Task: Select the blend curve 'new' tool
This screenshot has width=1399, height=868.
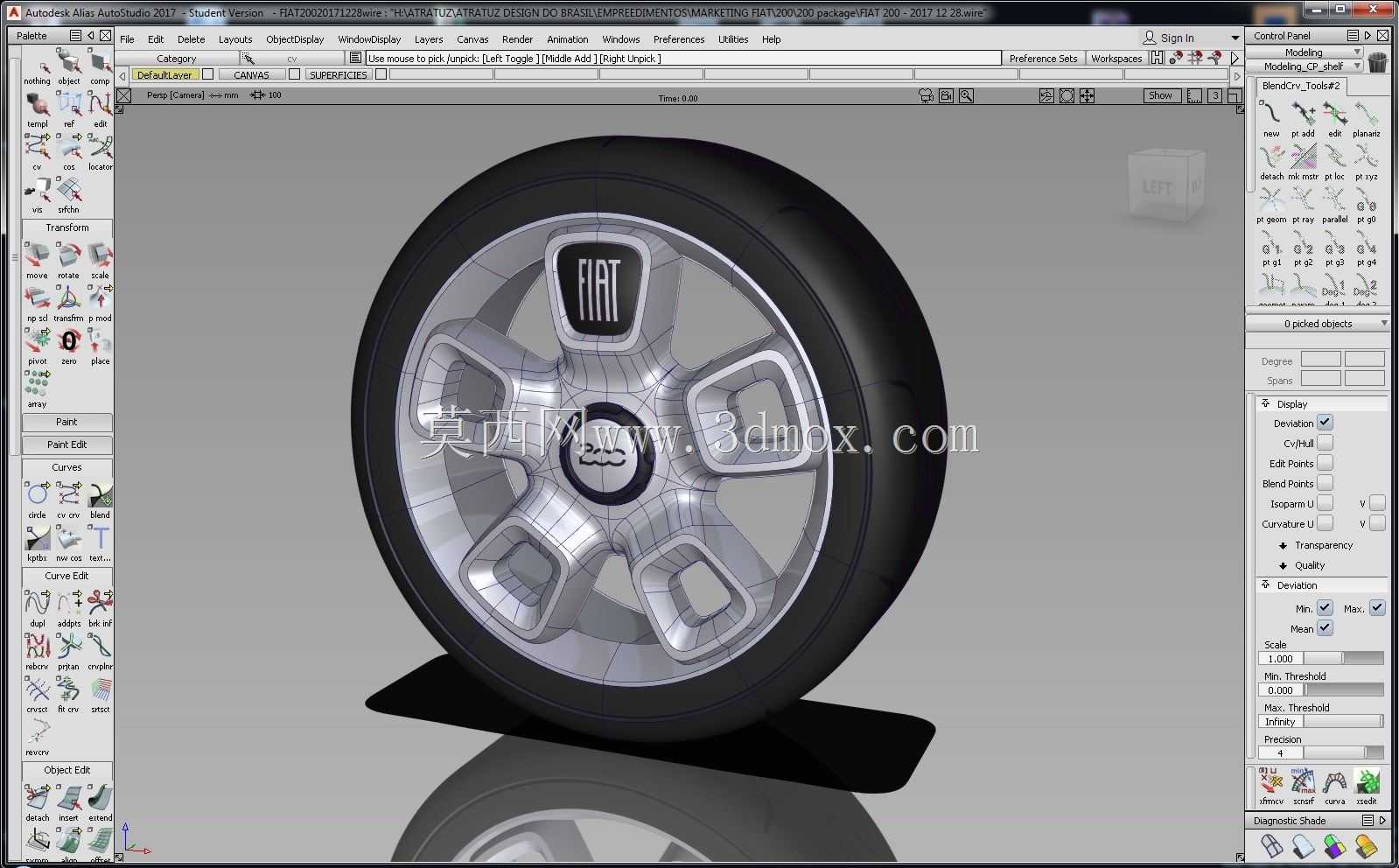Action: point(1271,119)
